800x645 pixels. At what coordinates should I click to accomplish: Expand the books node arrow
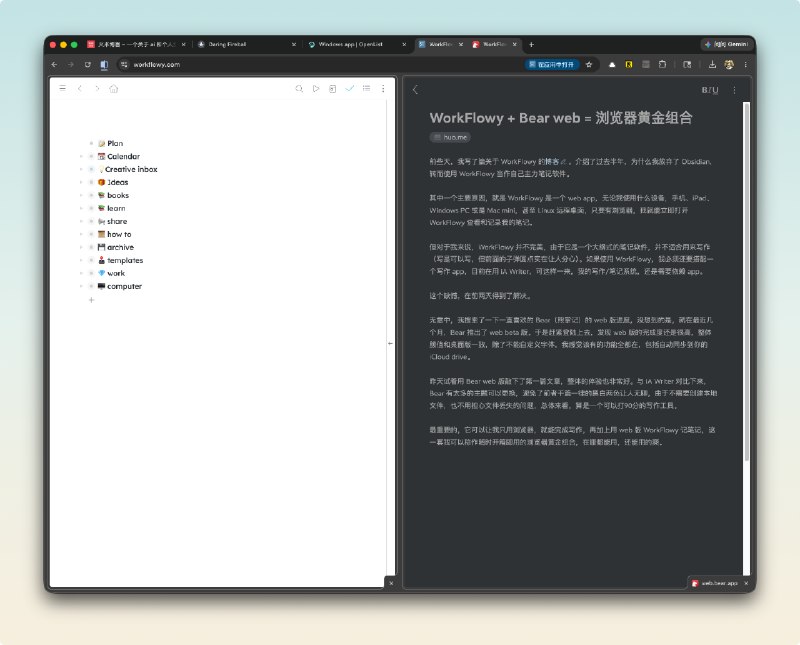81,195
